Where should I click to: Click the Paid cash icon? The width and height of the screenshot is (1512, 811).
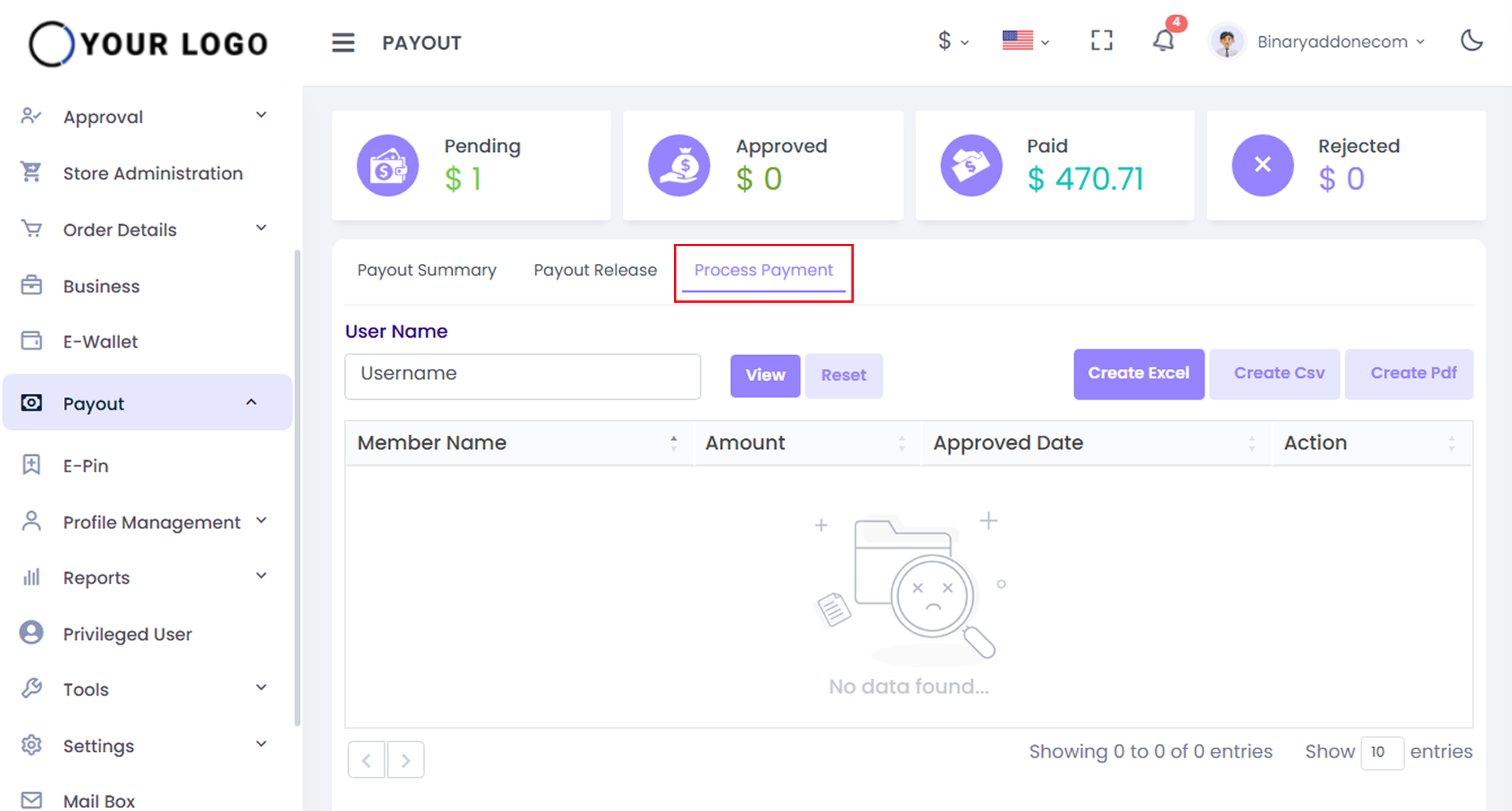click(x=971, y=165)
